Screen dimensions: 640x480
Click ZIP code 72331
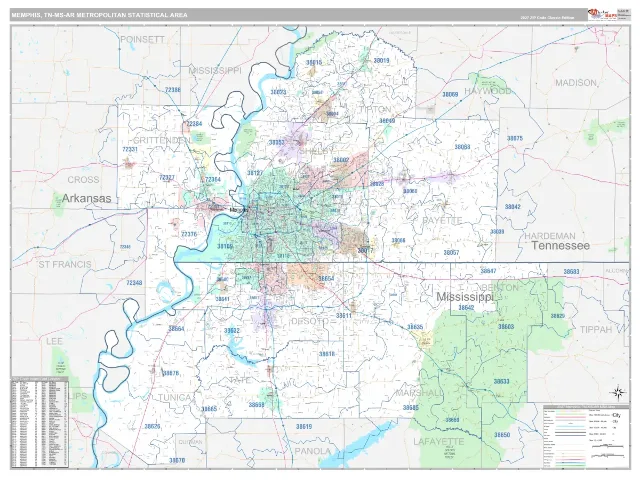[130, 150]
